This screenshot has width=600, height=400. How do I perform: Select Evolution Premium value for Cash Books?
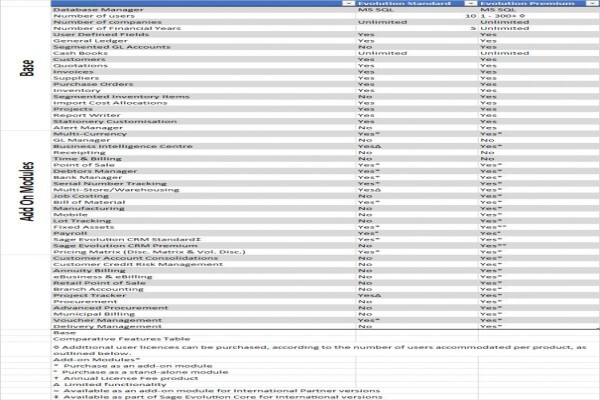pos(505,53)
